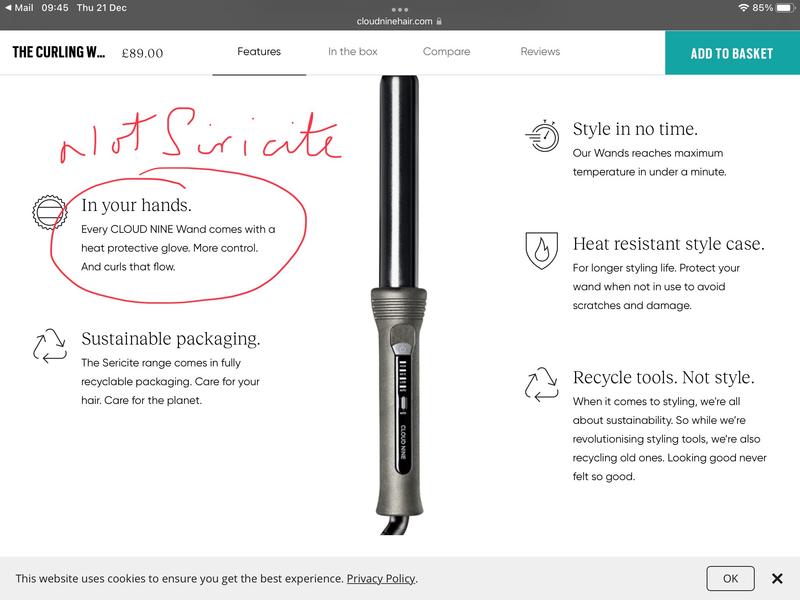Click the flame shield heat resistant icon

click(x=541, y=252)
